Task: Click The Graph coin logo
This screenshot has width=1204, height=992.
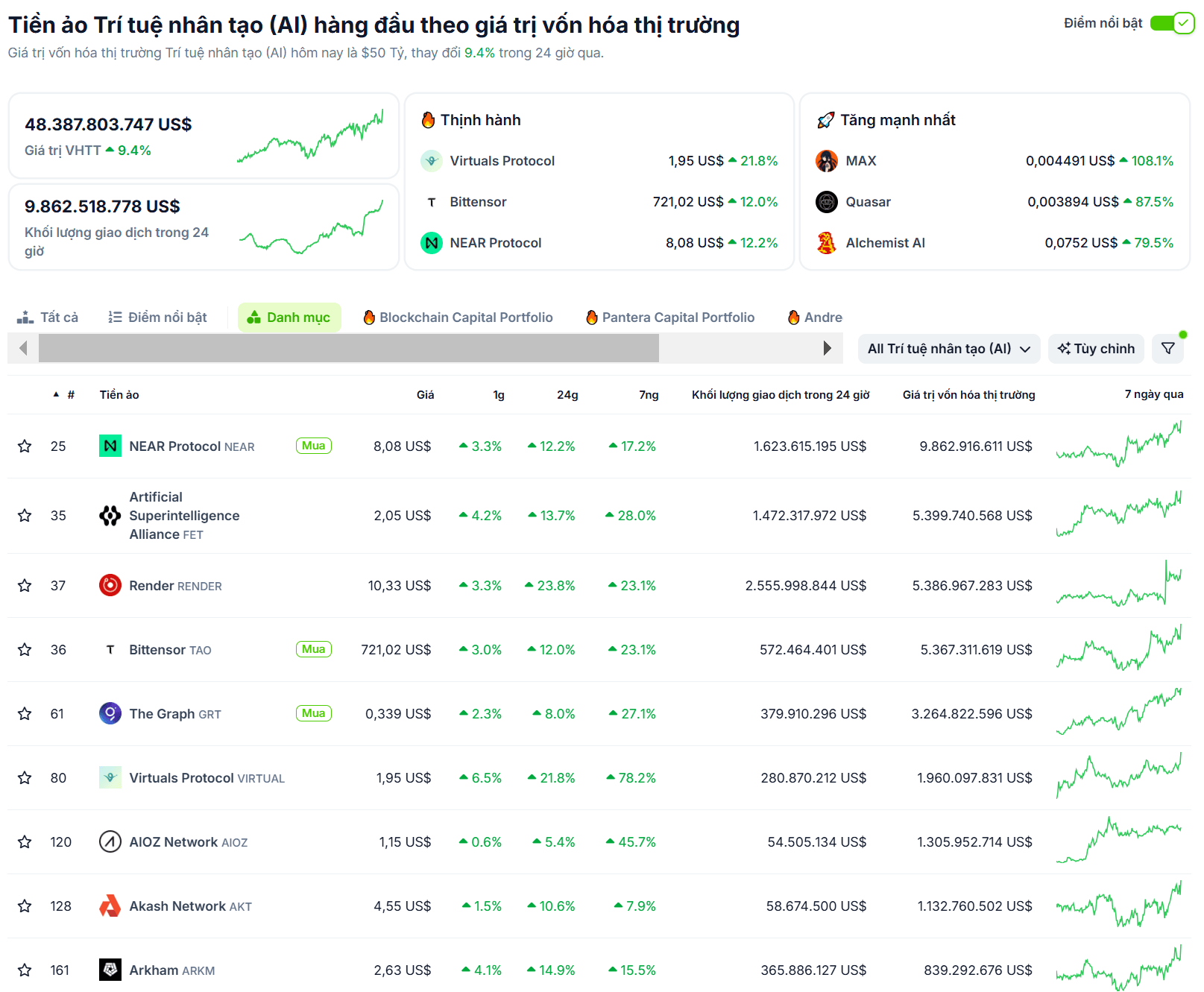Action: click(x=110, y=713)
